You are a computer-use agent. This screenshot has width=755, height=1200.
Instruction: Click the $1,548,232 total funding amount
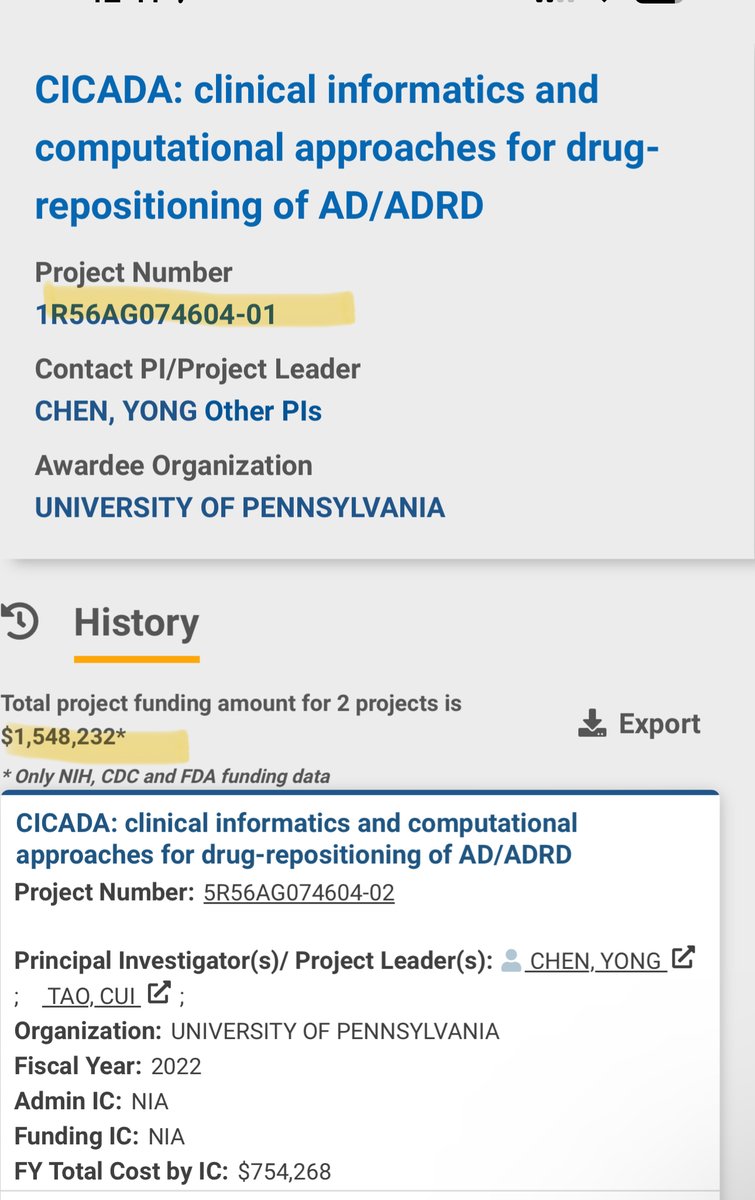tap(63, 738)
